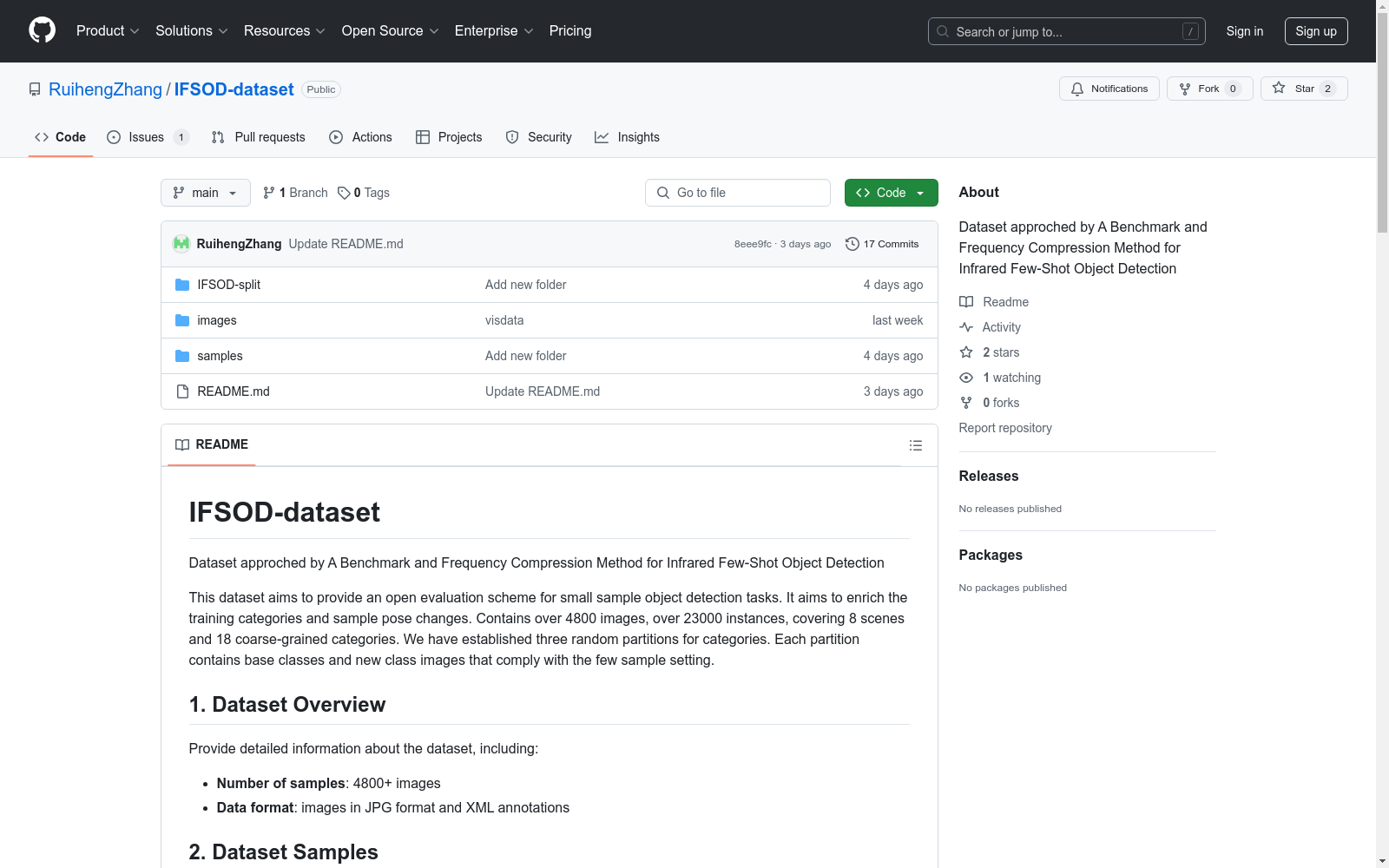Open the samples folder
The width and height of the screenshot is (1389, 868).
[x=220, y=356]
